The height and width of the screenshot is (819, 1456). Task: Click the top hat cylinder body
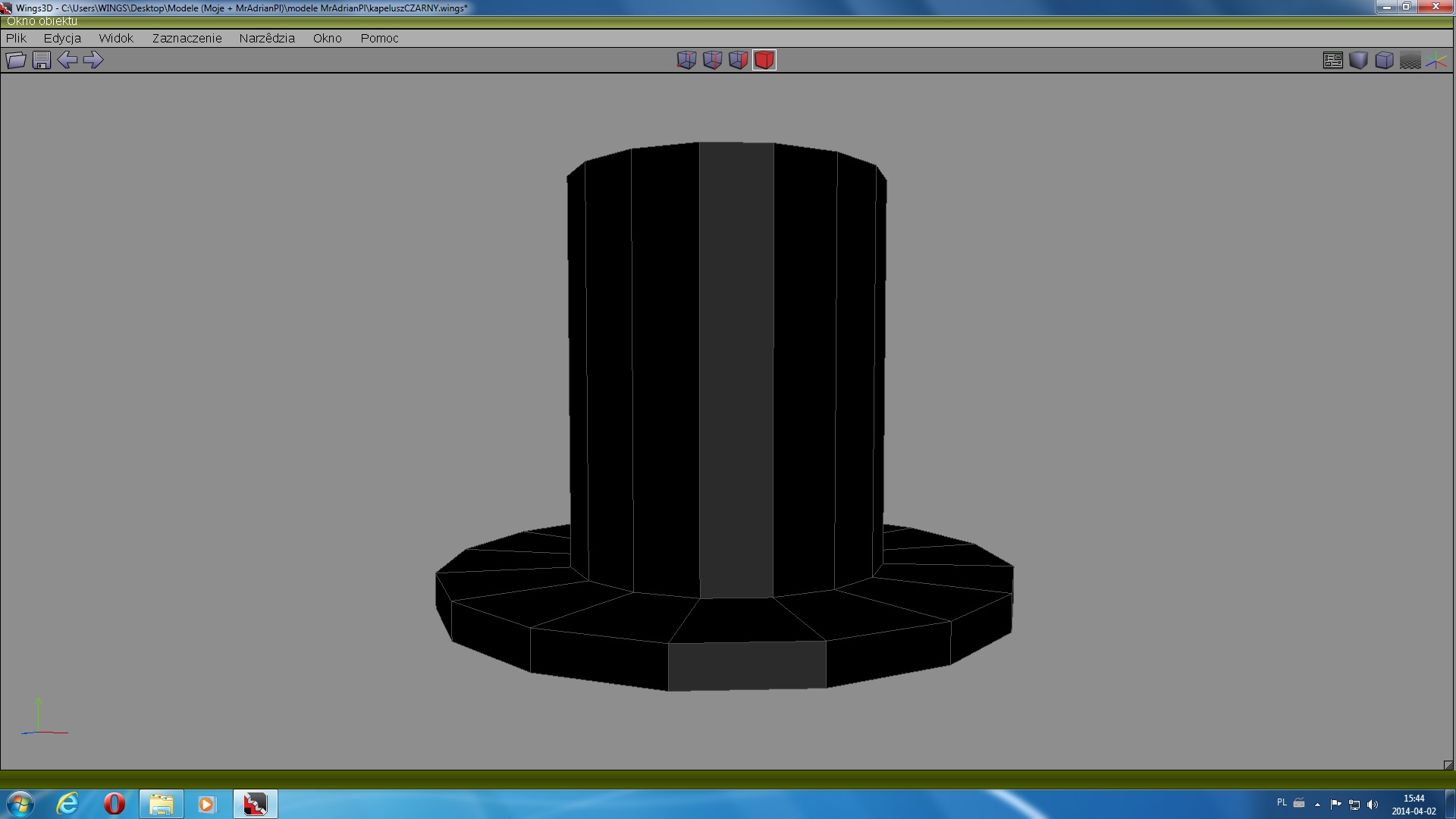[x=728, y=364]
